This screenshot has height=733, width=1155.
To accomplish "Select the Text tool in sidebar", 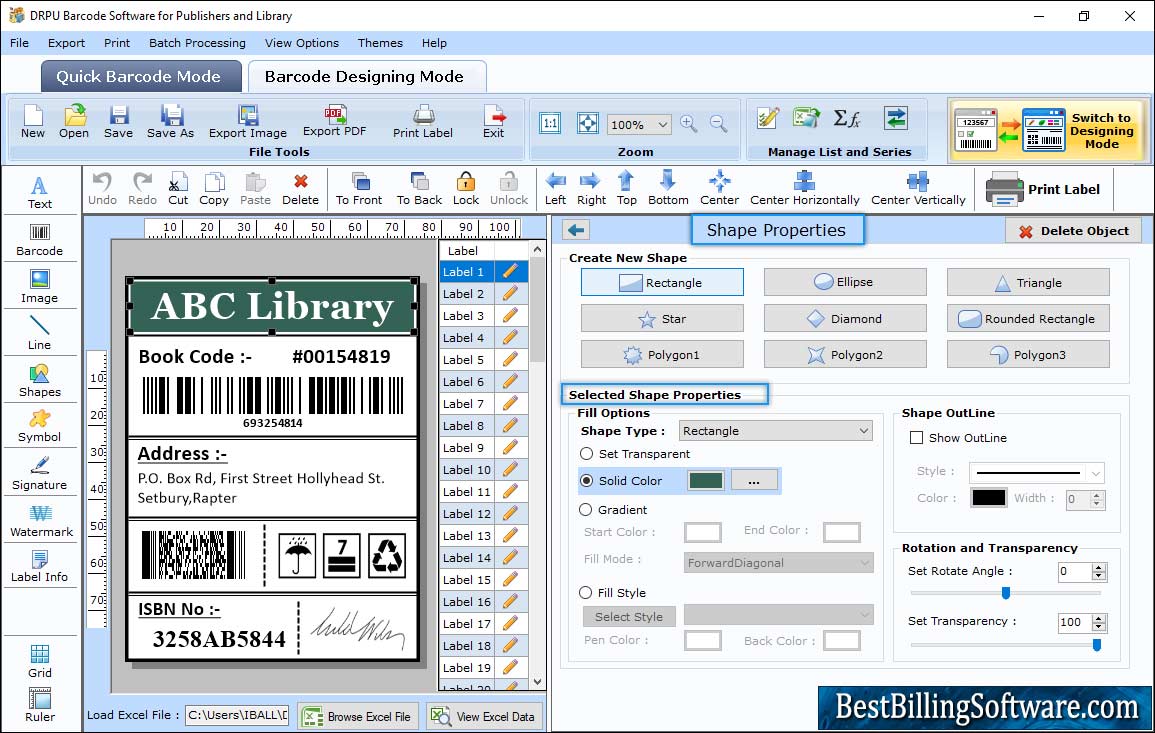I will (40, 192).
